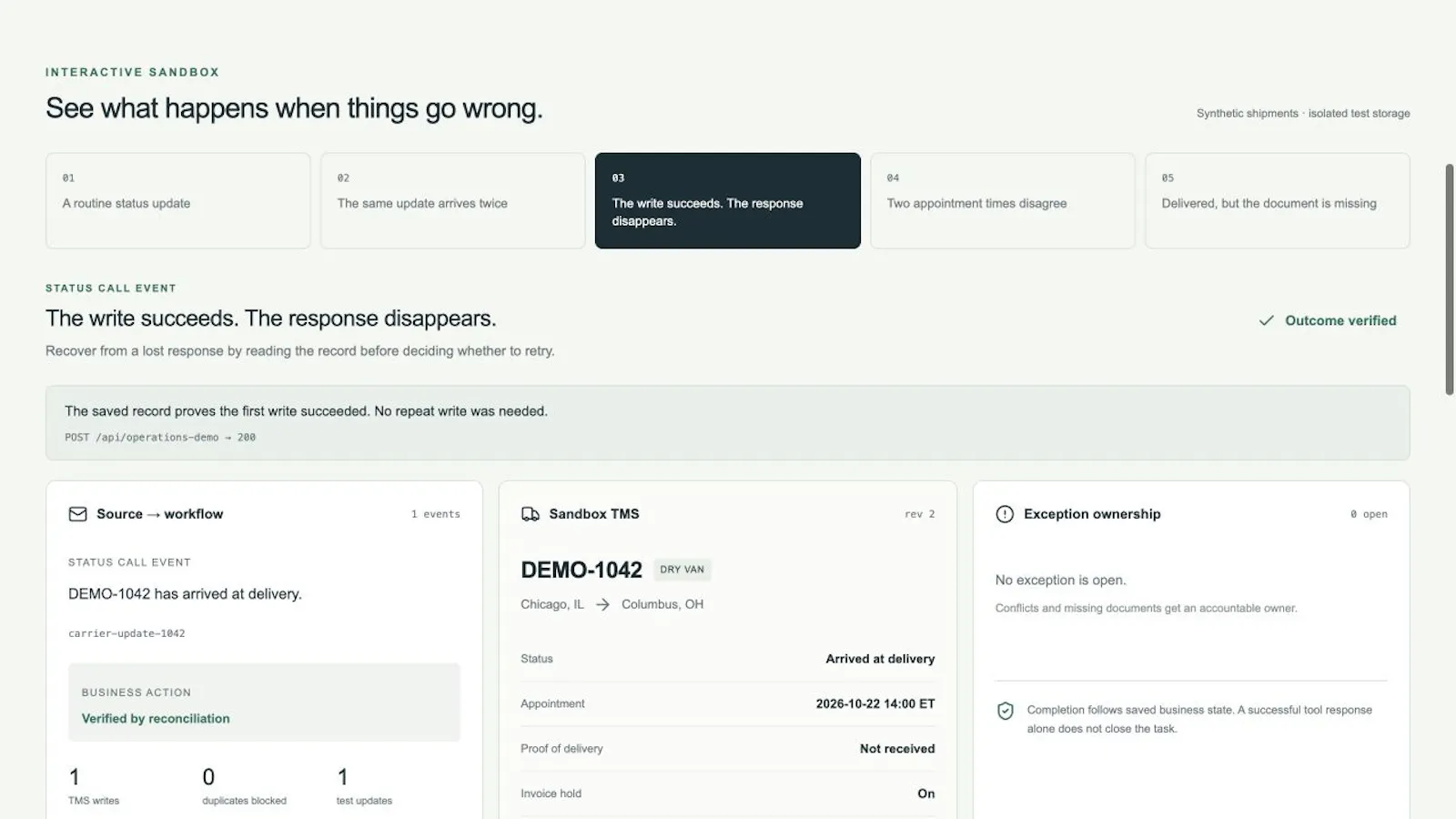Click the alert circle icon by Exception ownership
The height and width of the screenshot is (819, 1456).
[1005, 514]
